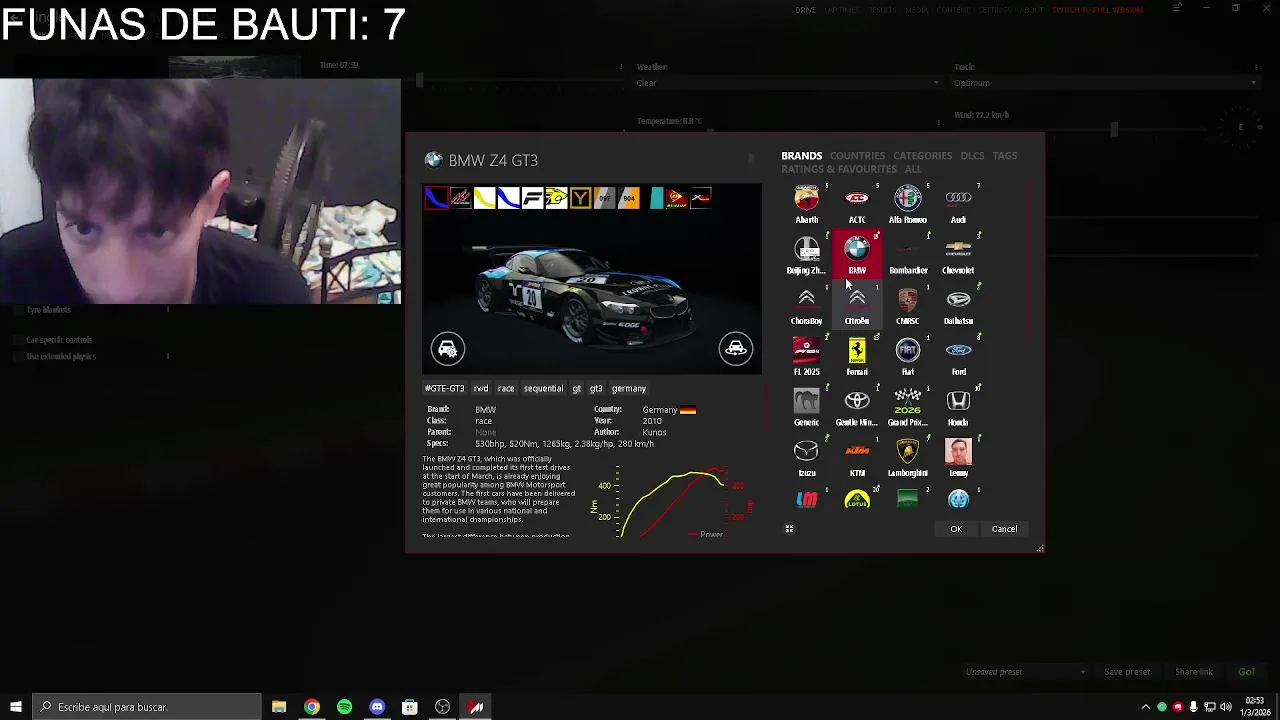Switch to the TAGS tab
1280x720 pixels.
1005,156
